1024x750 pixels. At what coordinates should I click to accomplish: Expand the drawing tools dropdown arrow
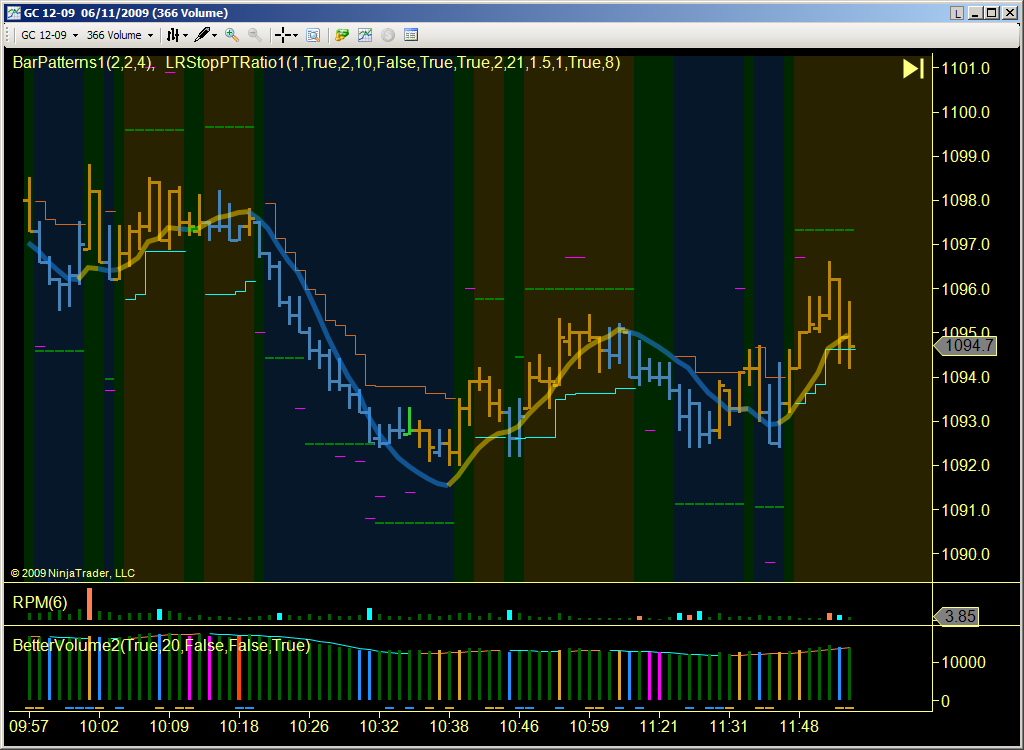pos(214,35)
